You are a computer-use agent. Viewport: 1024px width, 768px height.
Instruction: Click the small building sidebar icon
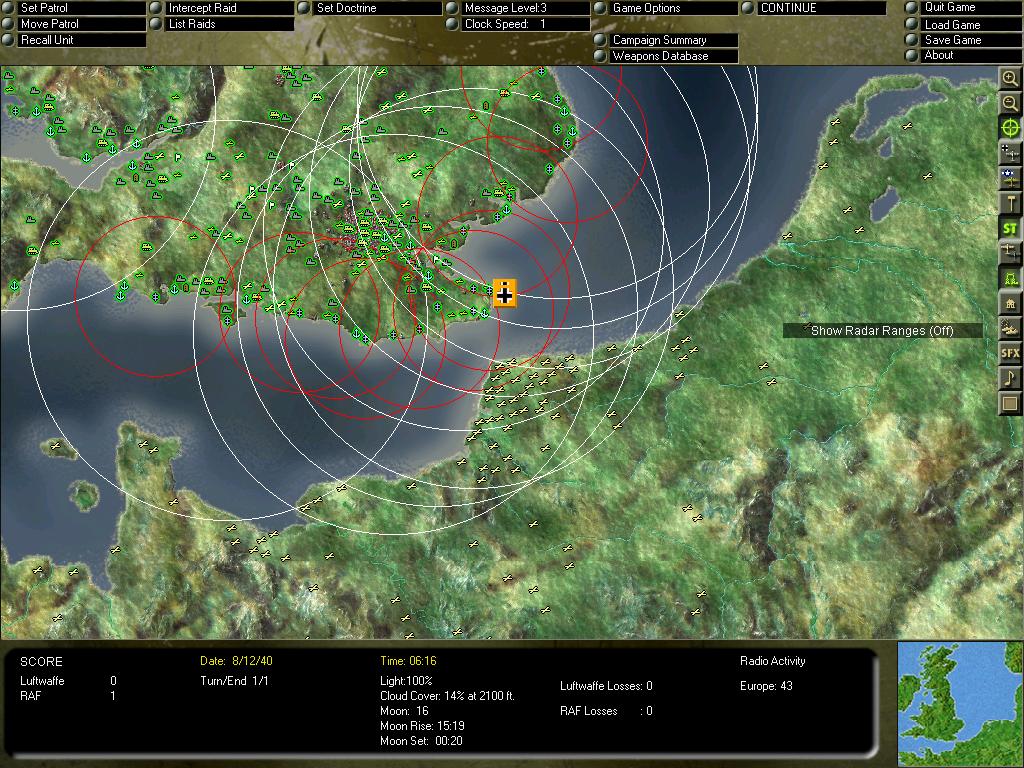1010,304
